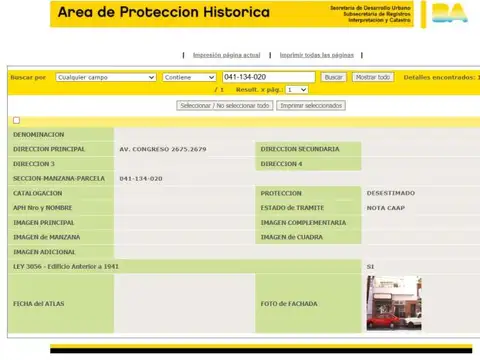Click the 'IMAGEN ADICIONAL' label

click(44, 252)
